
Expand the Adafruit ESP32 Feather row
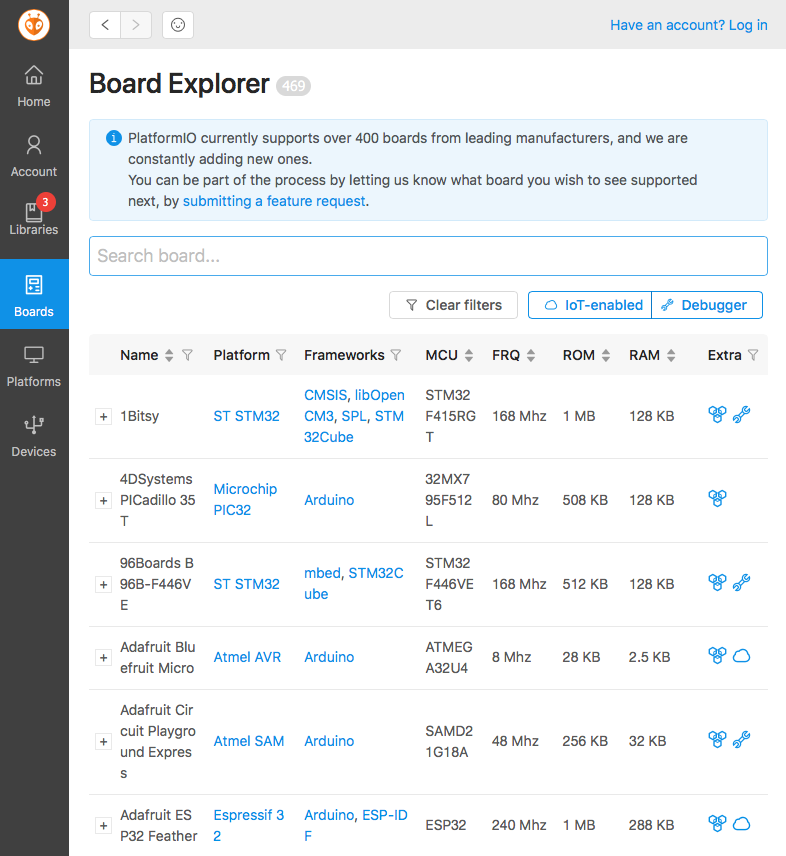point(103,825)
